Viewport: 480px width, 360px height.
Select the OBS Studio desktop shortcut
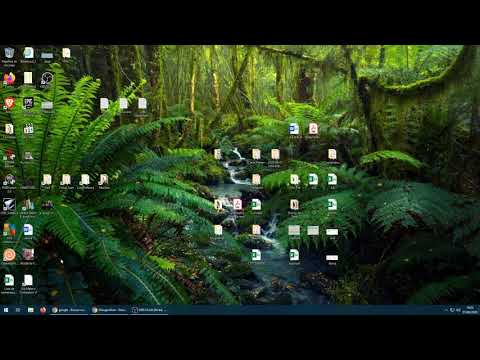[x=47, y=79]
